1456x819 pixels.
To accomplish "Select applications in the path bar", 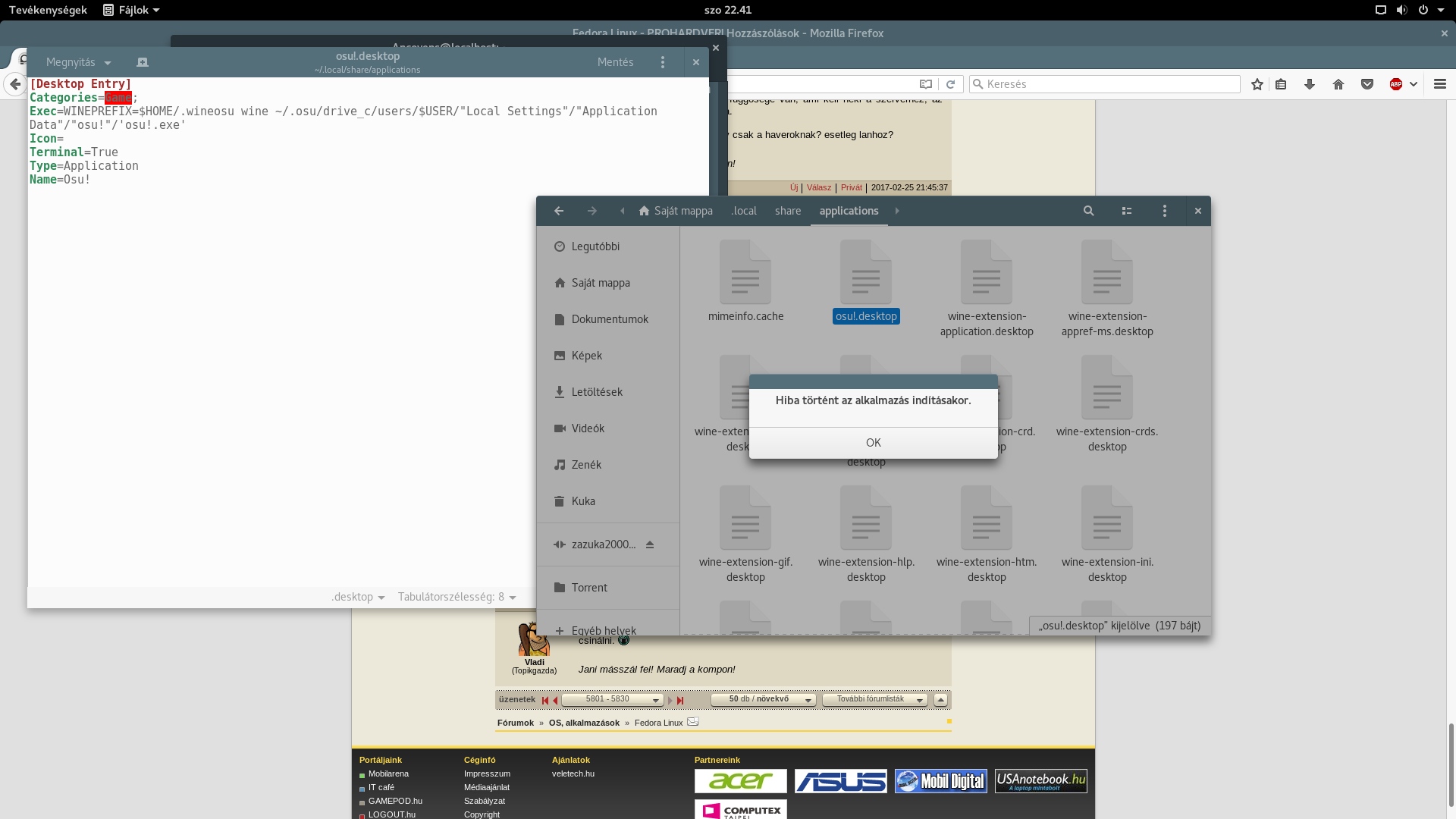I will [x=849, y=211].
